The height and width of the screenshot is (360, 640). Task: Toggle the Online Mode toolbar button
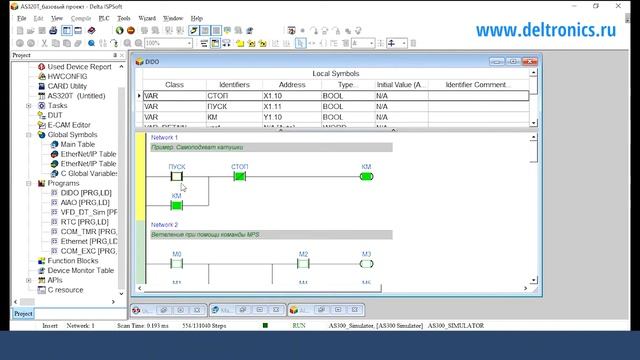point(193,31)
